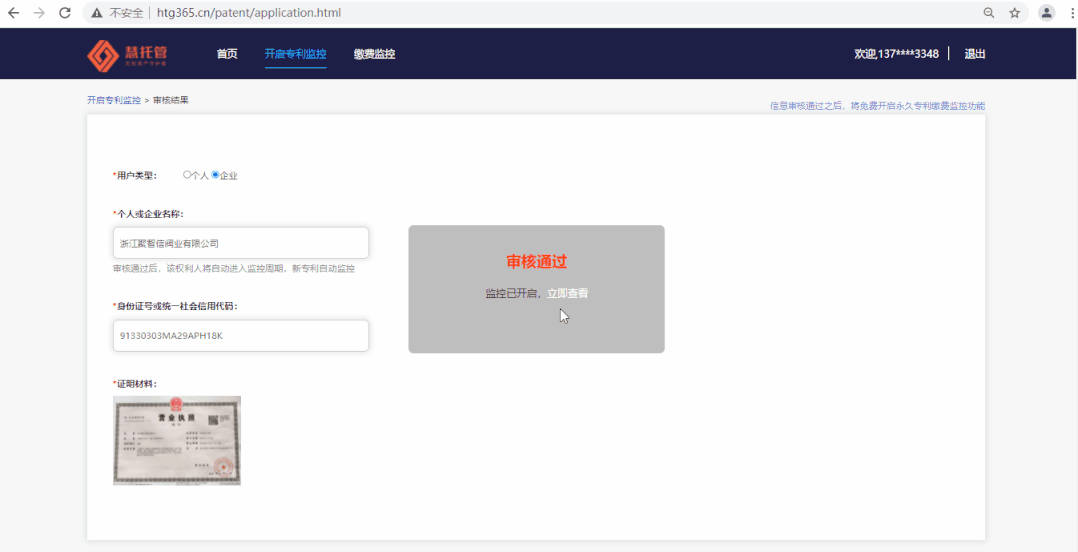Reload the page with refresh icon

[x=65, y=13]
